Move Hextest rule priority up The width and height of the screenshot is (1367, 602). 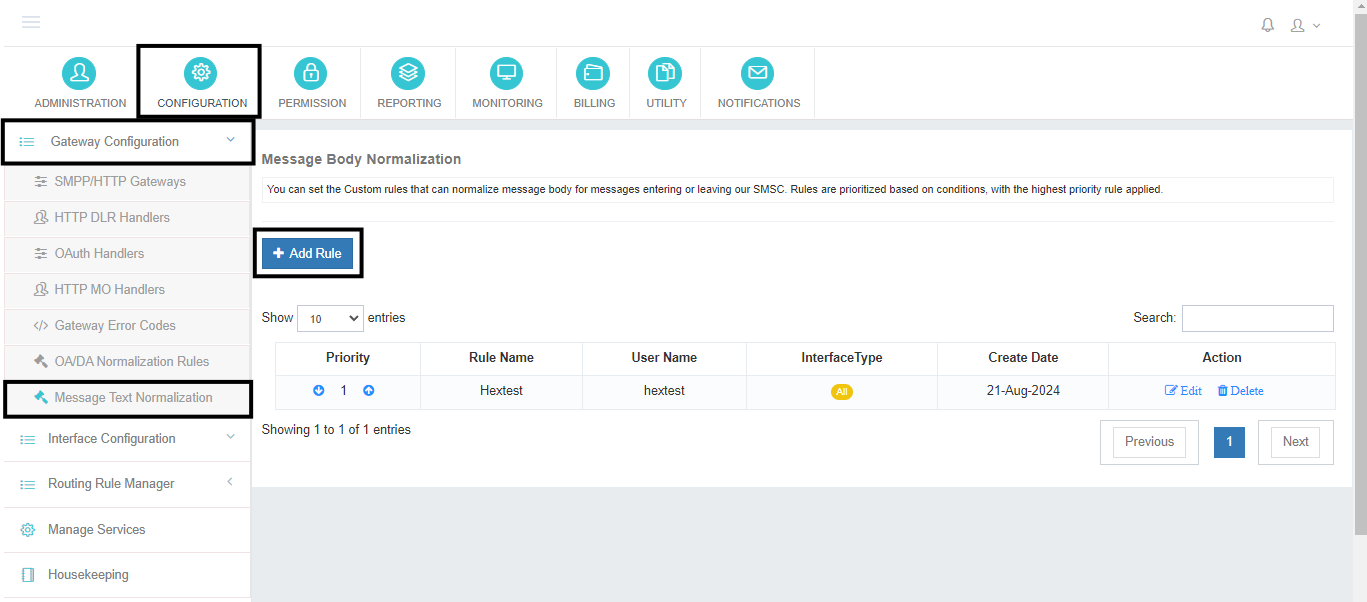(x=368, y=390)
